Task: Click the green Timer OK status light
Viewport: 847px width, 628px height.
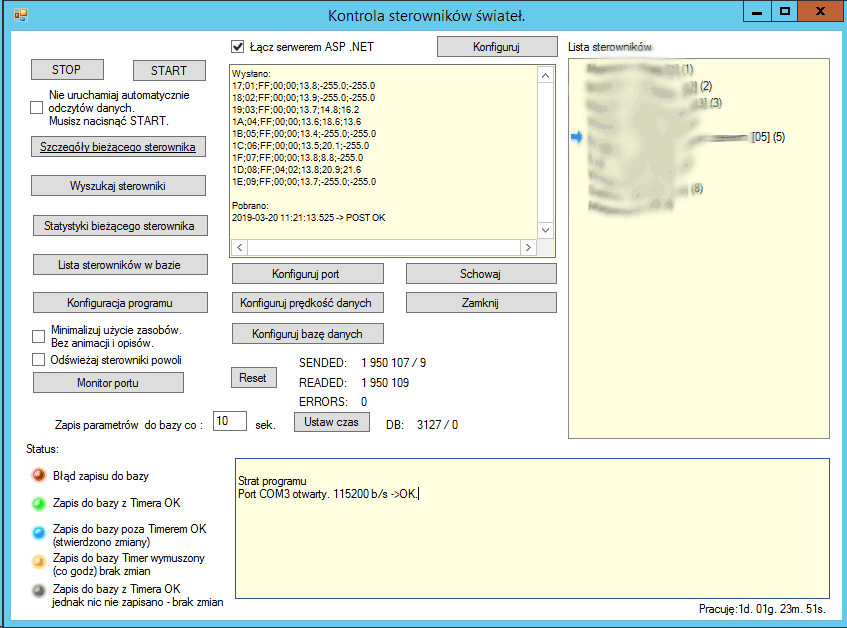Action: [38, 504]
